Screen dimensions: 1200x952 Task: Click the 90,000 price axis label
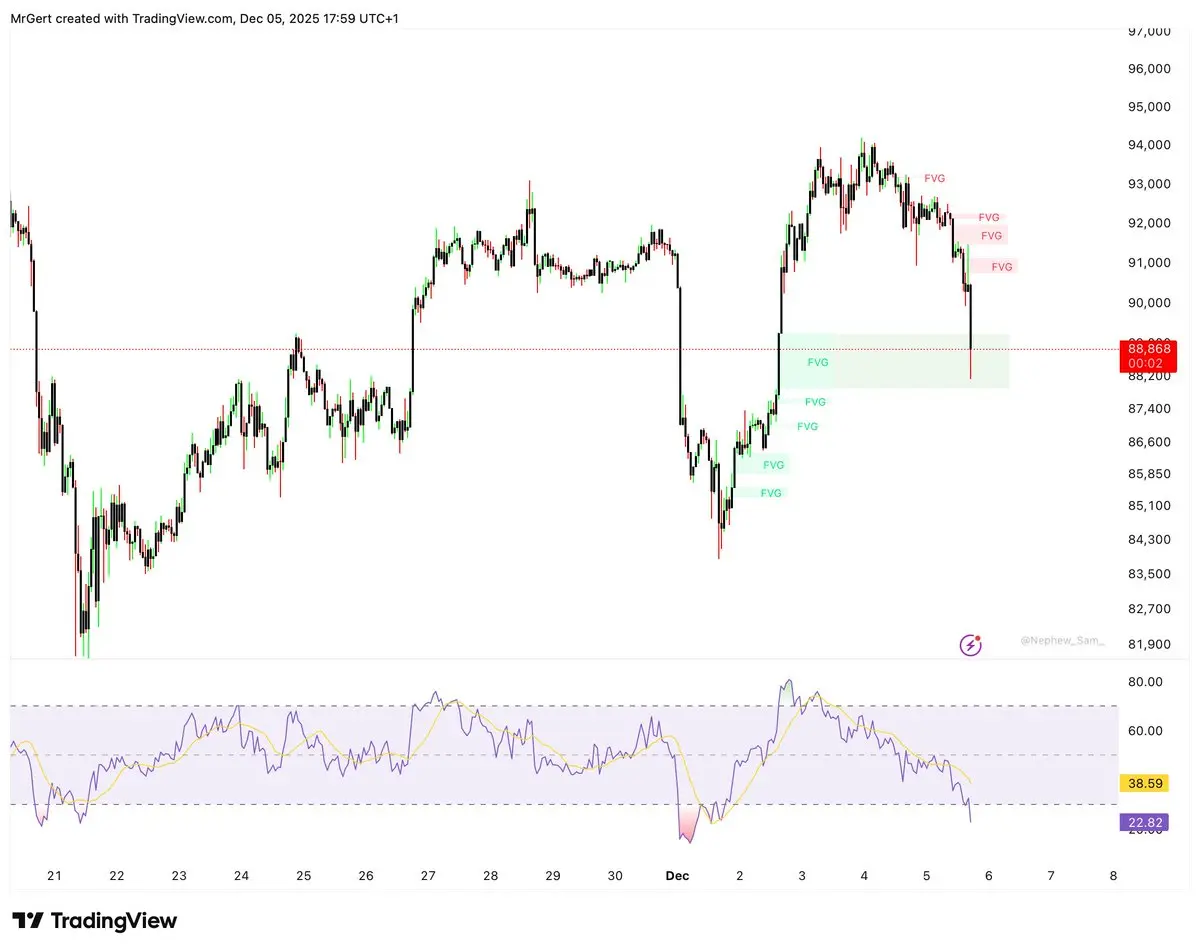point(1149,303)
